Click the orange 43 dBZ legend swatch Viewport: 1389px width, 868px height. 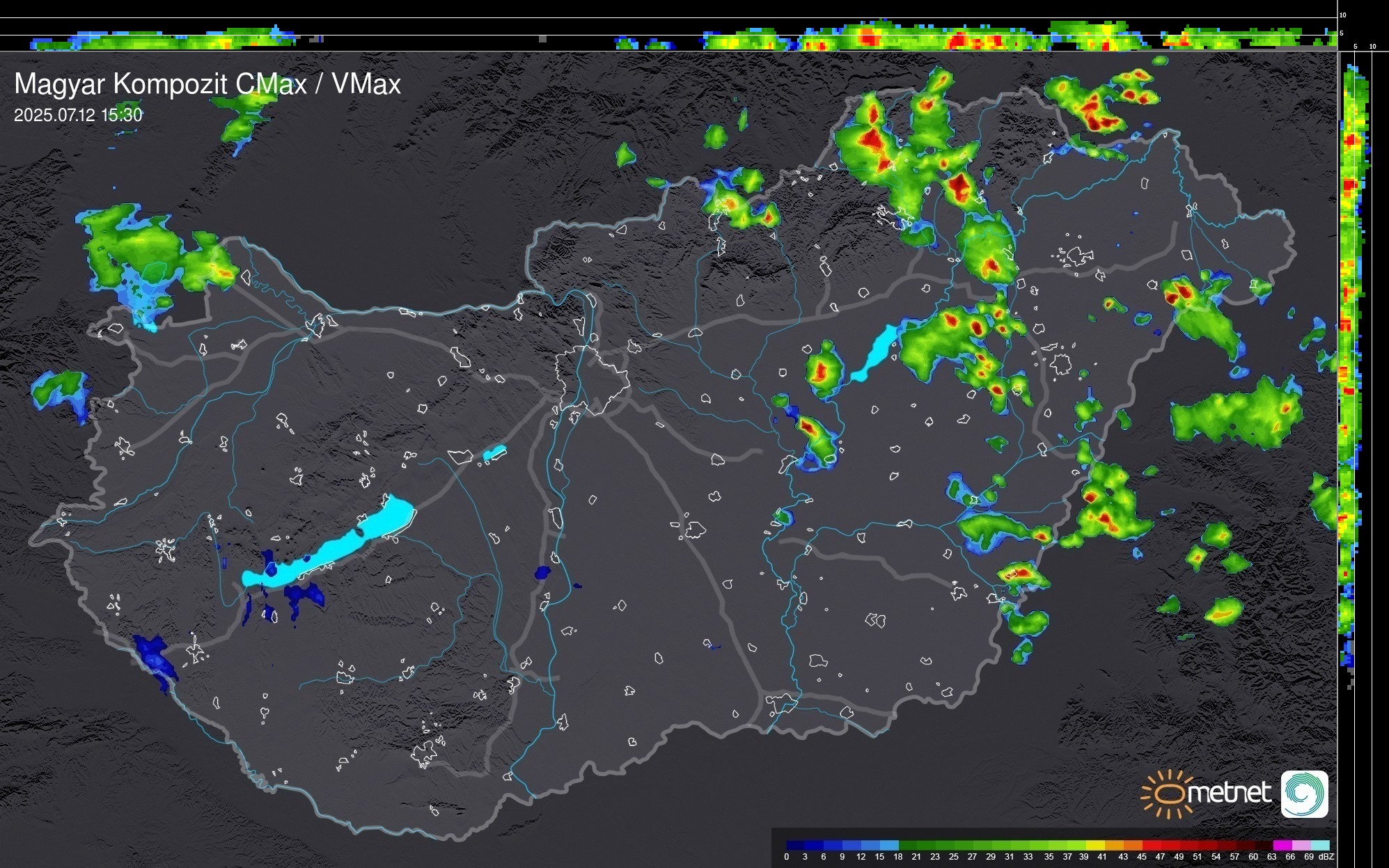[1132, 845]
